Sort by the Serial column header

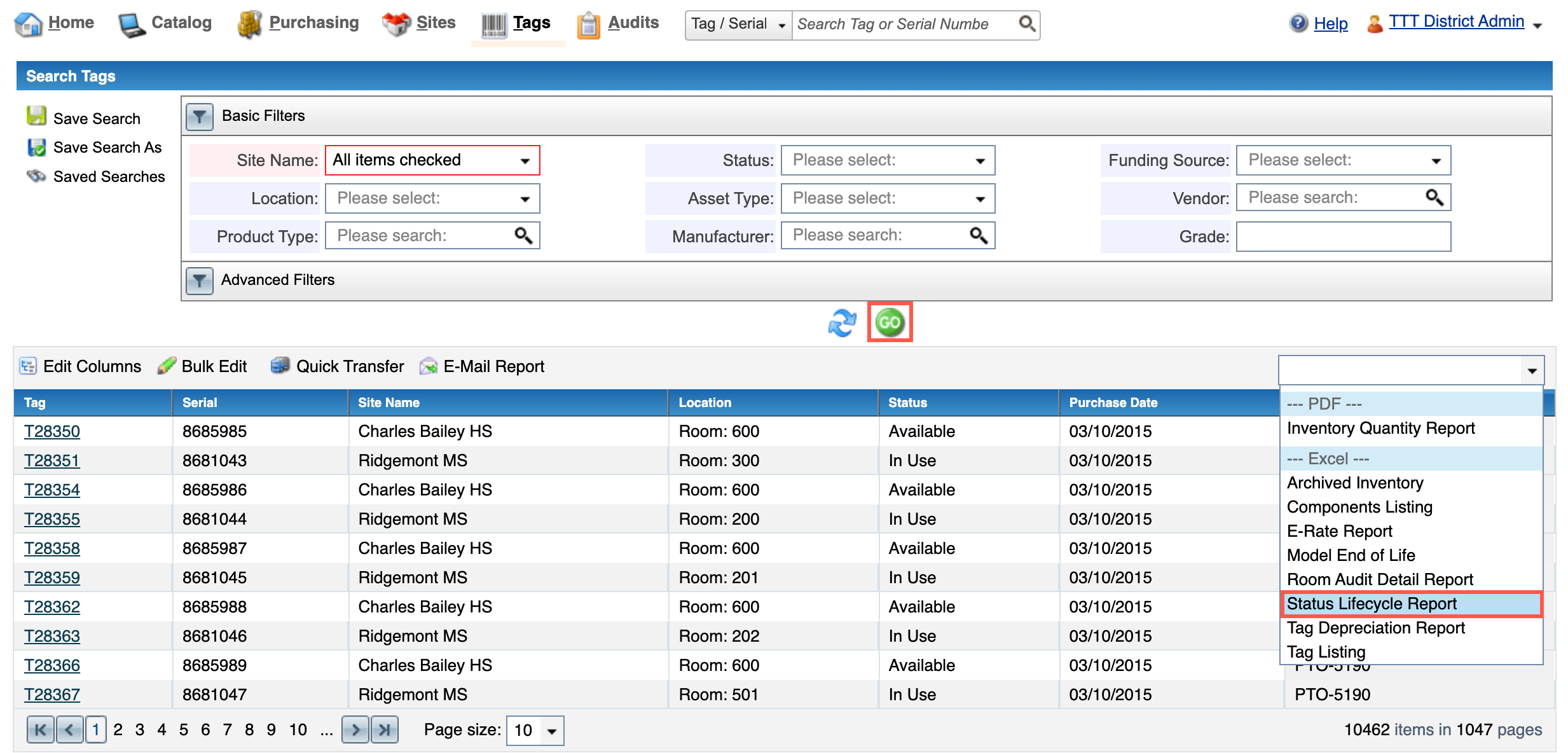point(200,403)
